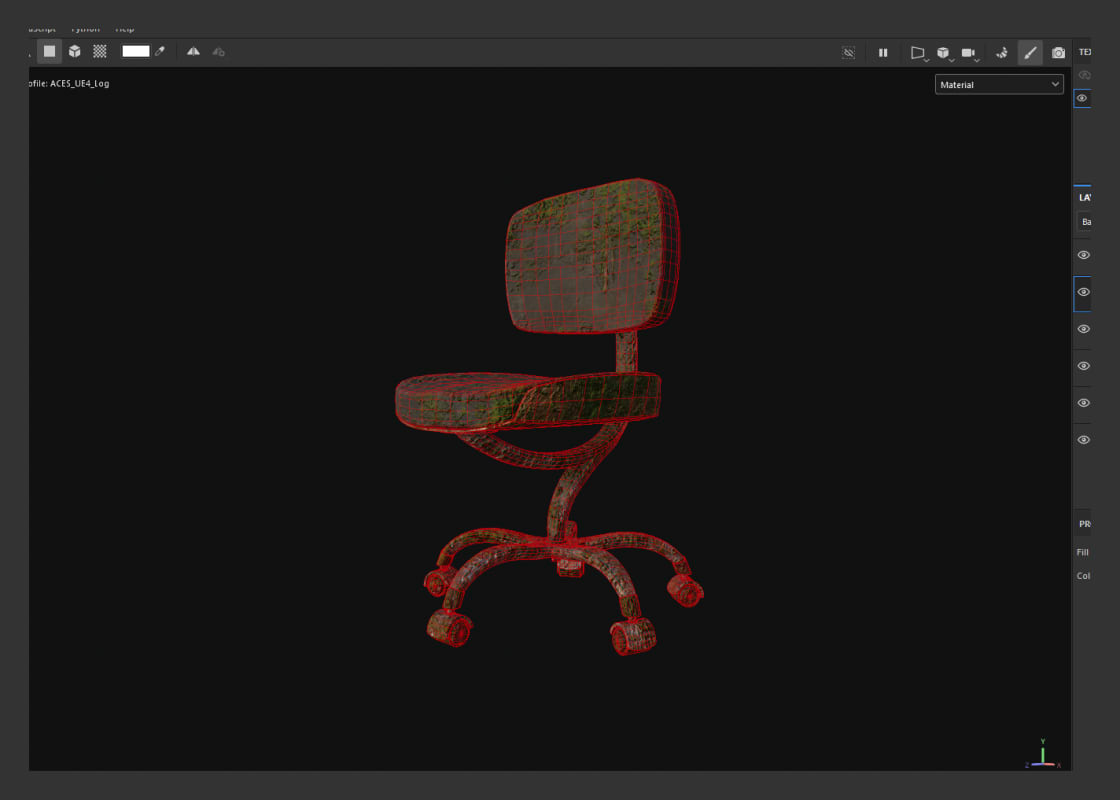Toggle visibility of the selected layer
This screenshot has width=1120, height=800.
pyautogui.click(x=1083, y=292)
